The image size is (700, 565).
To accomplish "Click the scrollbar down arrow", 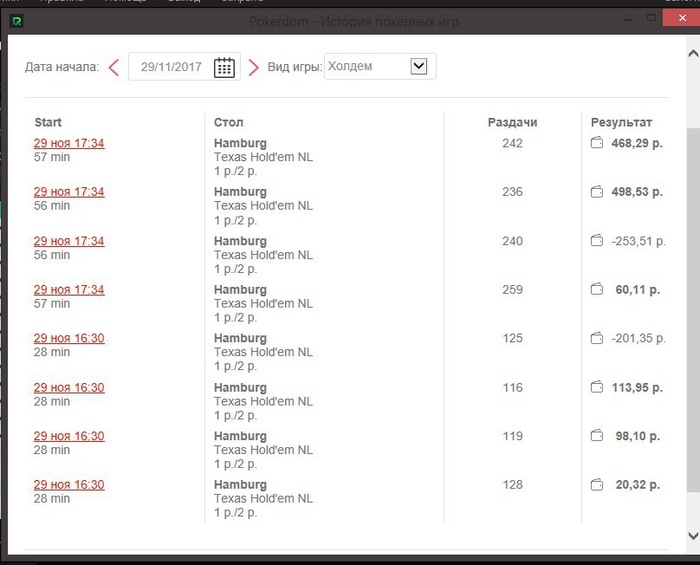I will click(693, 536).
